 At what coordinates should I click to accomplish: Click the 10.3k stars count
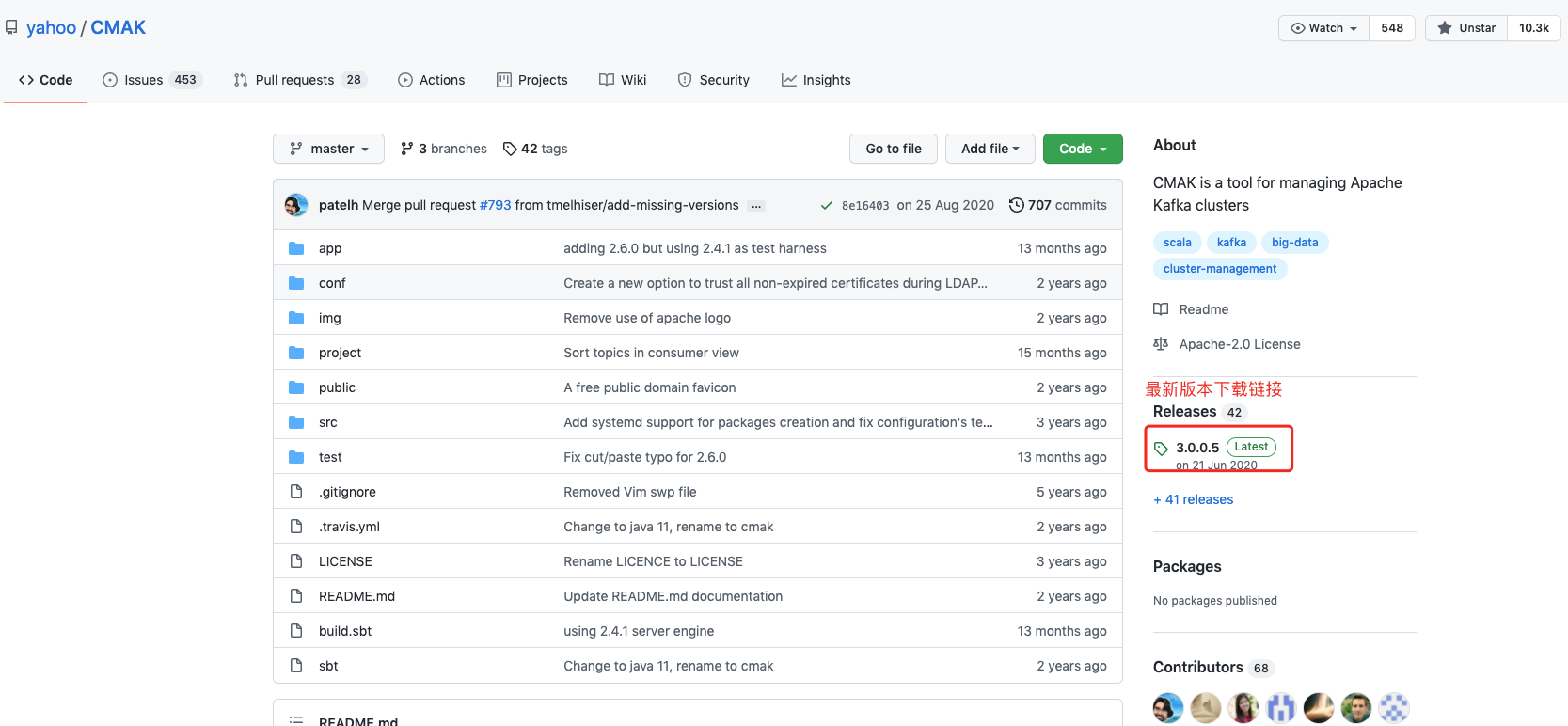click(x=1534, y=28)
